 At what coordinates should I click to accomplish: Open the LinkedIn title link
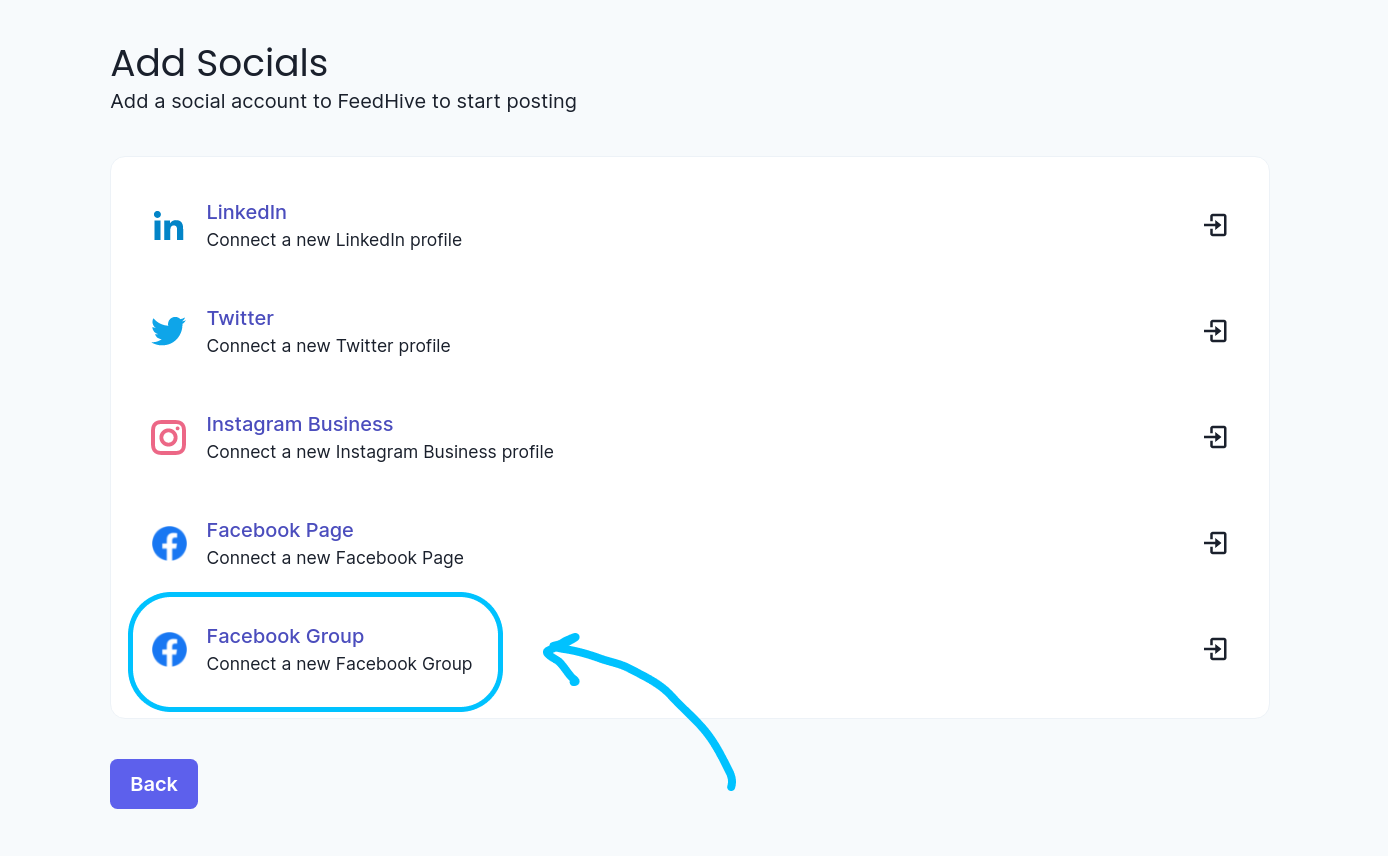(246, 212)
